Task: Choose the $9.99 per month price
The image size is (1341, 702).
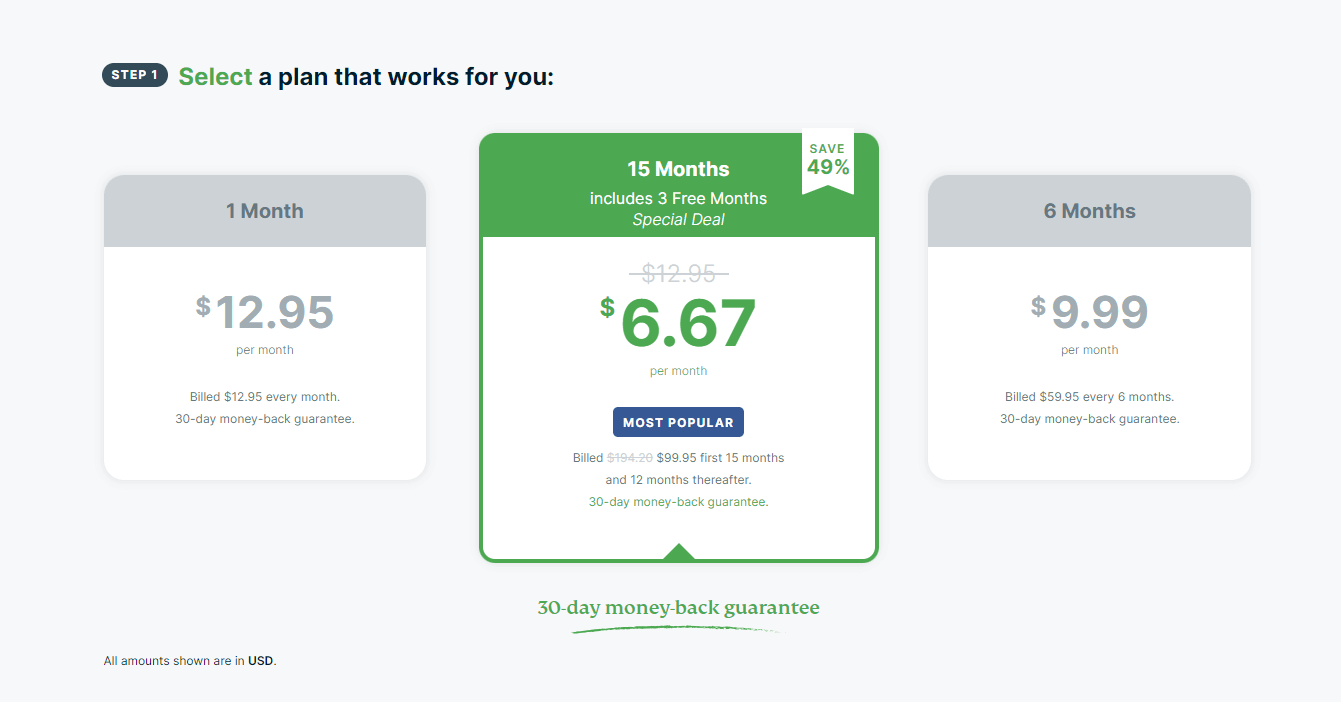Action: point(1089,312)
